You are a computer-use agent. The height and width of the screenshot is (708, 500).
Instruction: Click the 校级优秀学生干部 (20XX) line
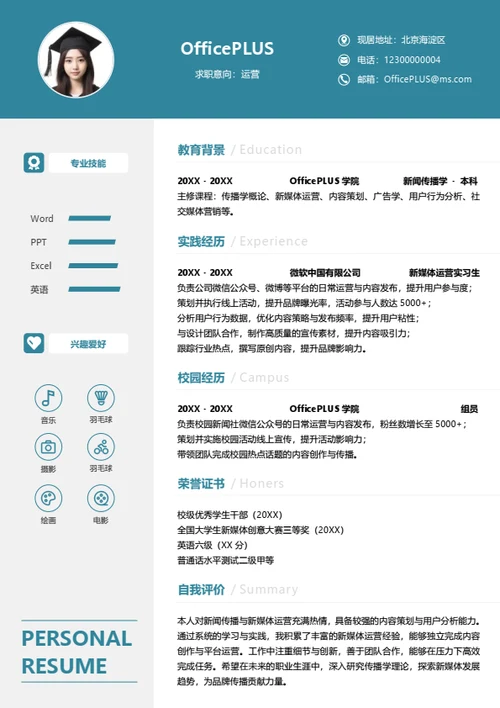(229, 515)
